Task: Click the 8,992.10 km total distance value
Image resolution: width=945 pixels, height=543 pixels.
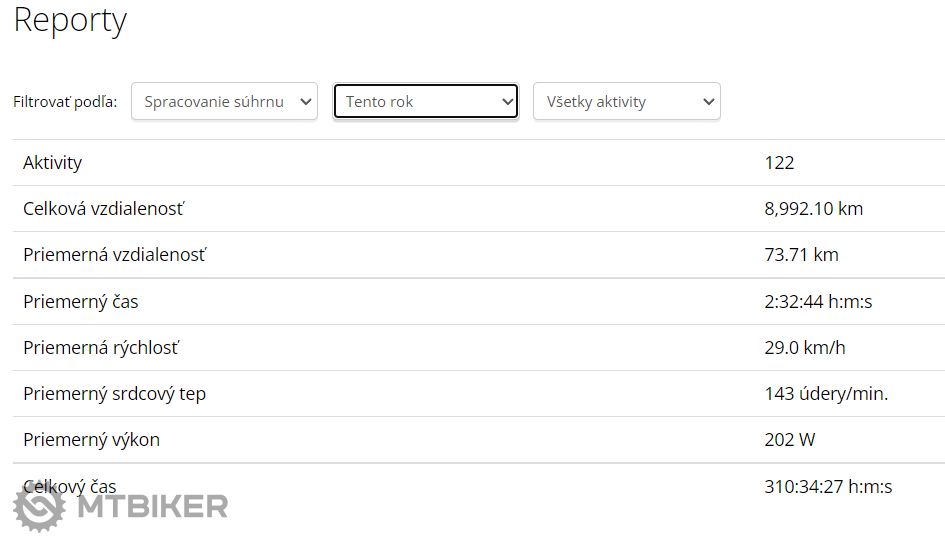Action: coord(813,209)
